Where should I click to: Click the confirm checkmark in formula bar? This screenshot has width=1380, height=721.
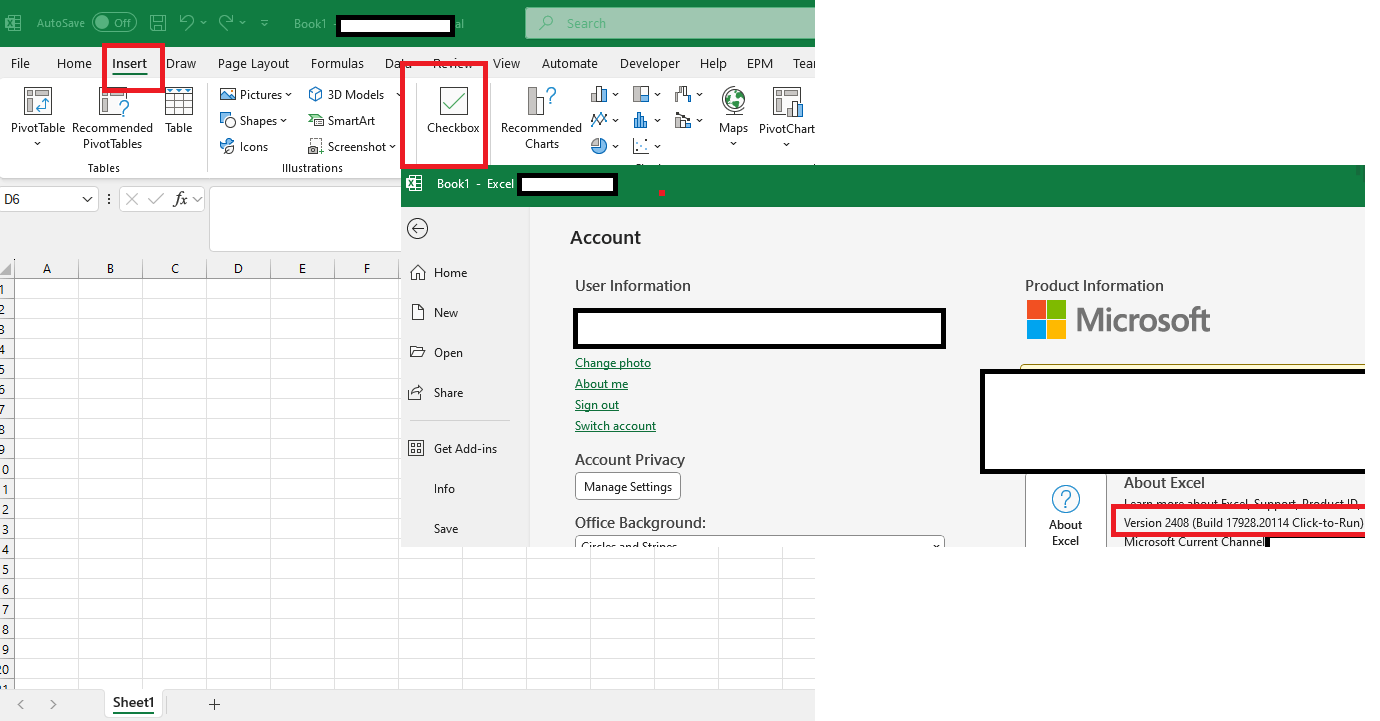155,199
